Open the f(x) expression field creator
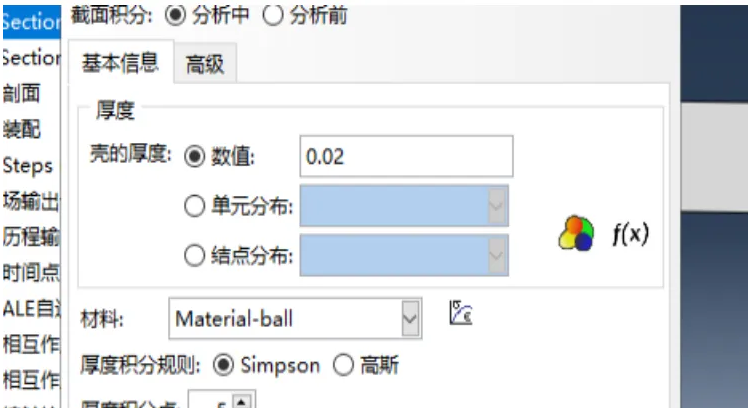Screen dimensions: 748x408 click(x=630, y=234)
